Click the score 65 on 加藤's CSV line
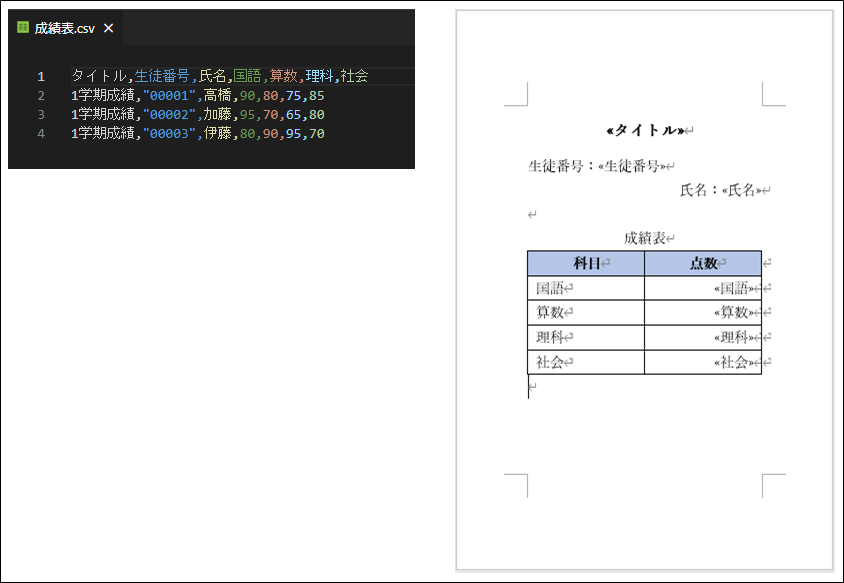The width and height of the screenshot is (844, 583). click(x=293, y=115)
